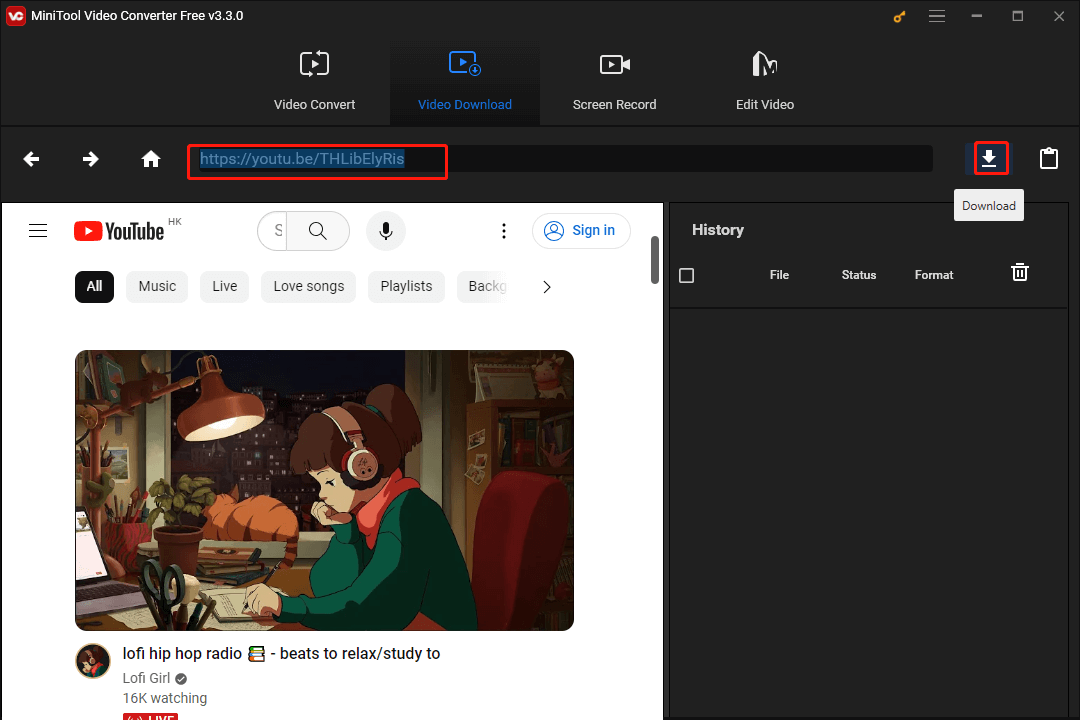Image resolution: width=1080 pixels, height=720 pixels.
Task: Focus the YouTube search box
Action: pos(273,231)
